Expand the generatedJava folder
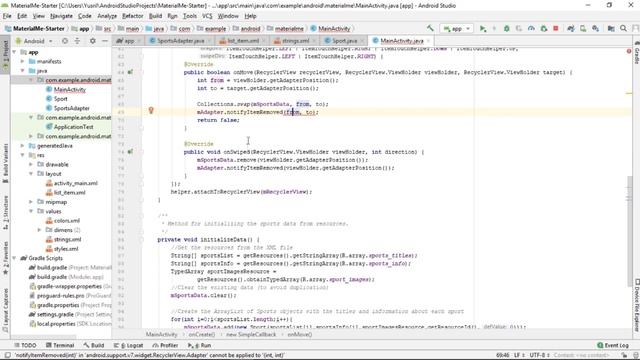The width and height of the screenshot is (640, 360). coord(22,146)
